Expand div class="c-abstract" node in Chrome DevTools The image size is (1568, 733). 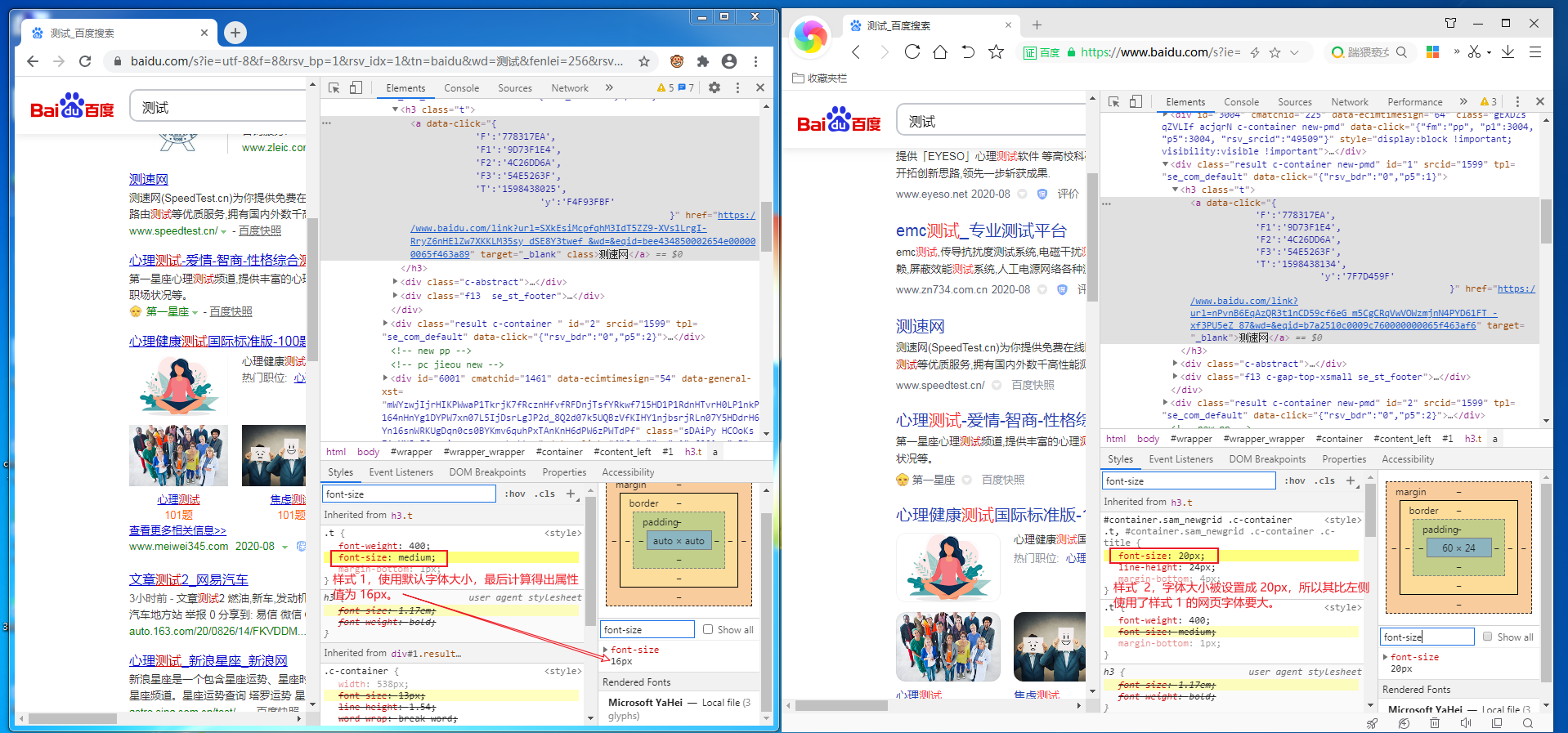[396, 282]
